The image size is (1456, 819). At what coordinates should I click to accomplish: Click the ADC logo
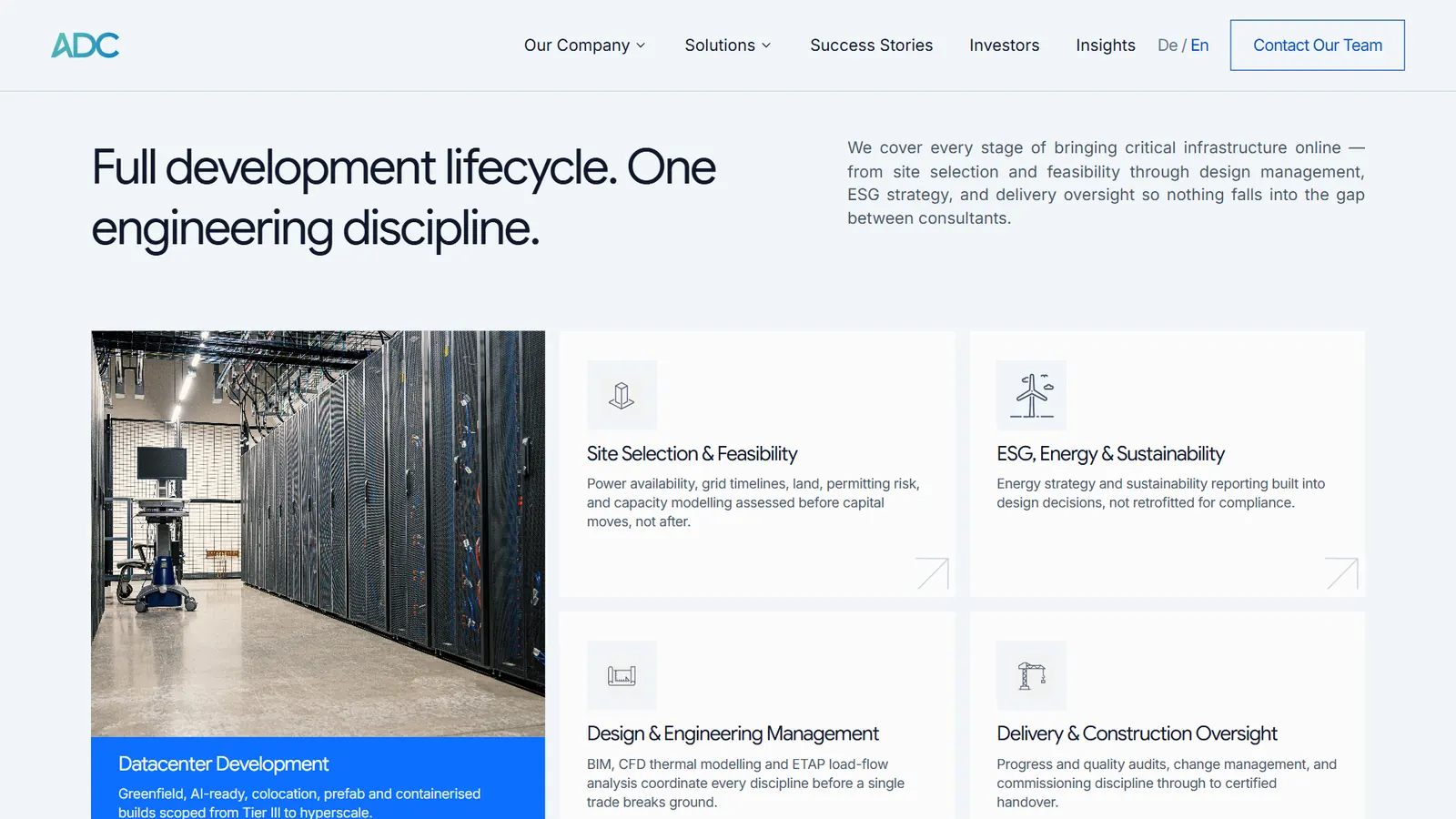pyautogui.click(x=86, y=45)
